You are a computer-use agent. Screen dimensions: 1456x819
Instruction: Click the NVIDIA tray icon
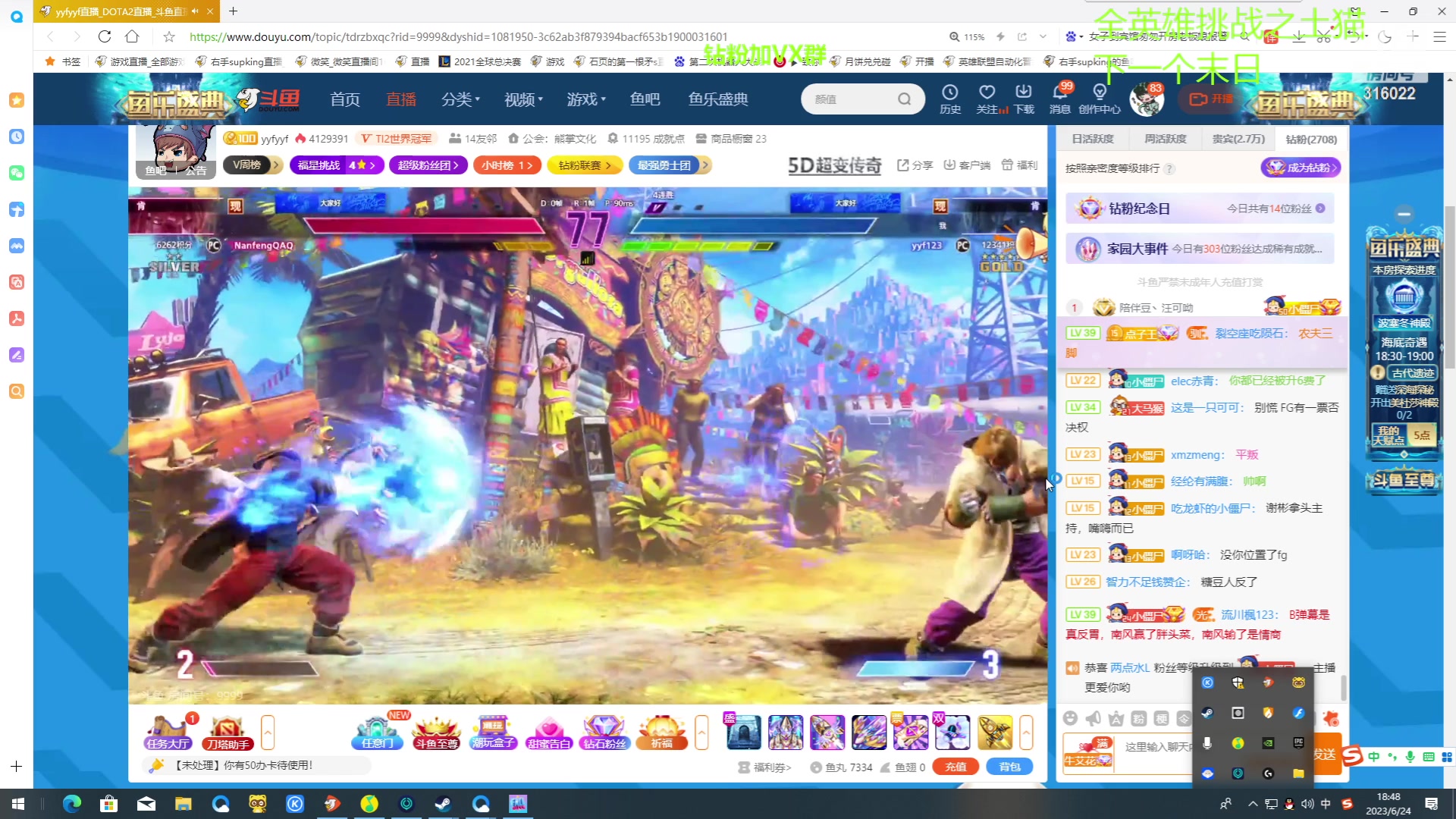tap(1268, 743)
